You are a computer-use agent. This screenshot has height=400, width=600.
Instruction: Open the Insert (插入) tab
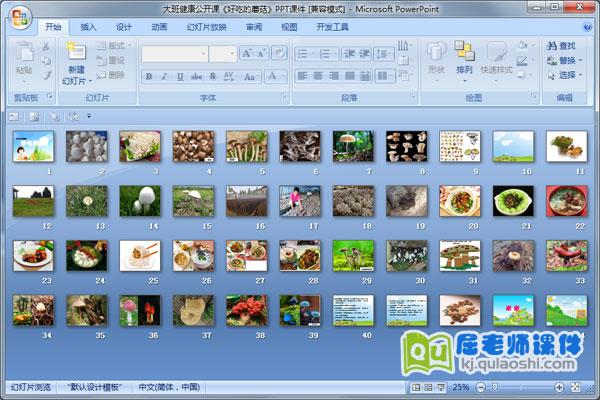coord(89,27)
